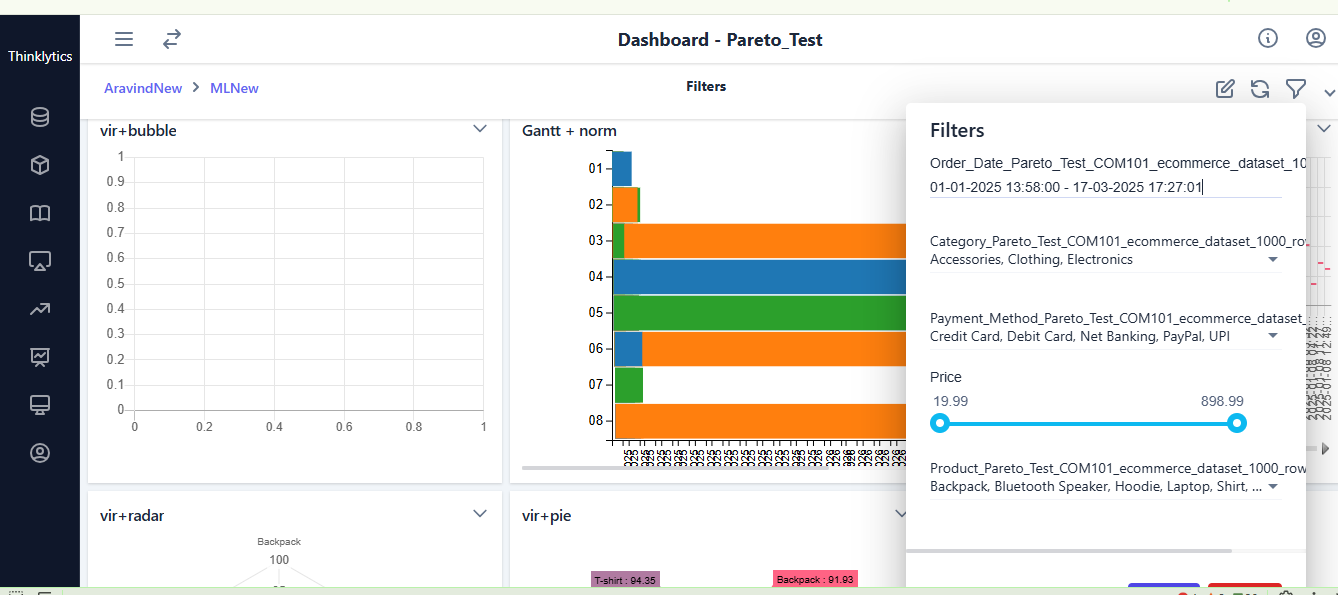The width and height of the screenshot is (1338, 595).
Task: Toggle the filter funnel icon
Action: click(x=1296, y=89)
